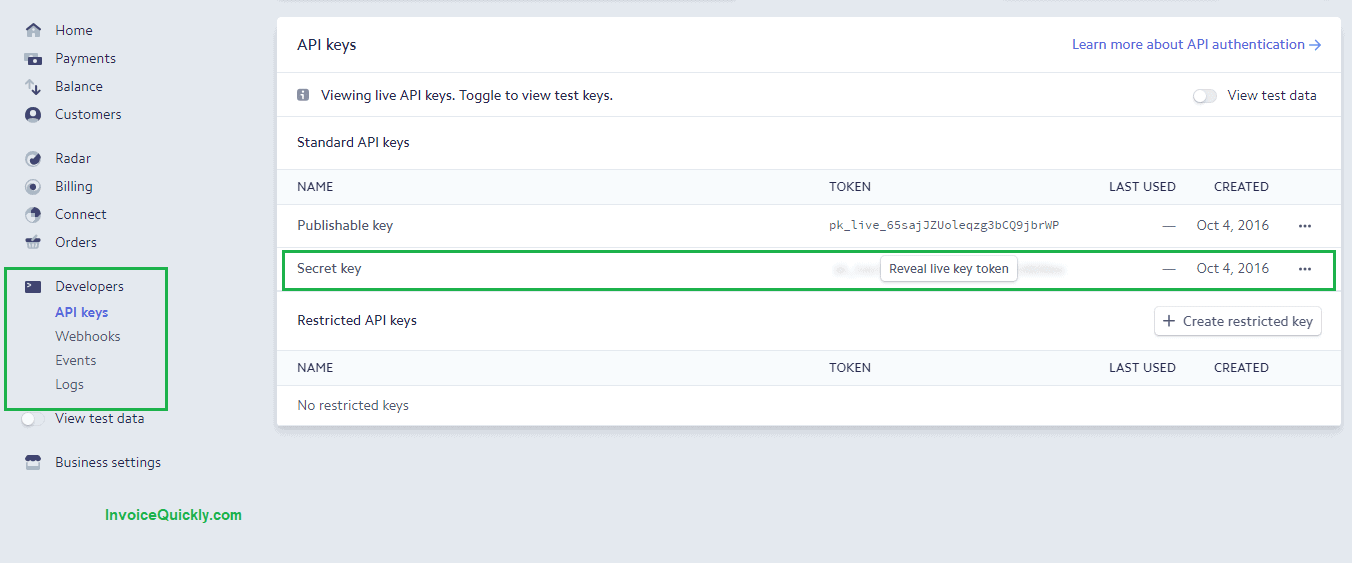The width and height of the screenshot is (1352, 563).
Task: Click the Orders basket icon
Action: pyautogui.click(x=33, y=242)
